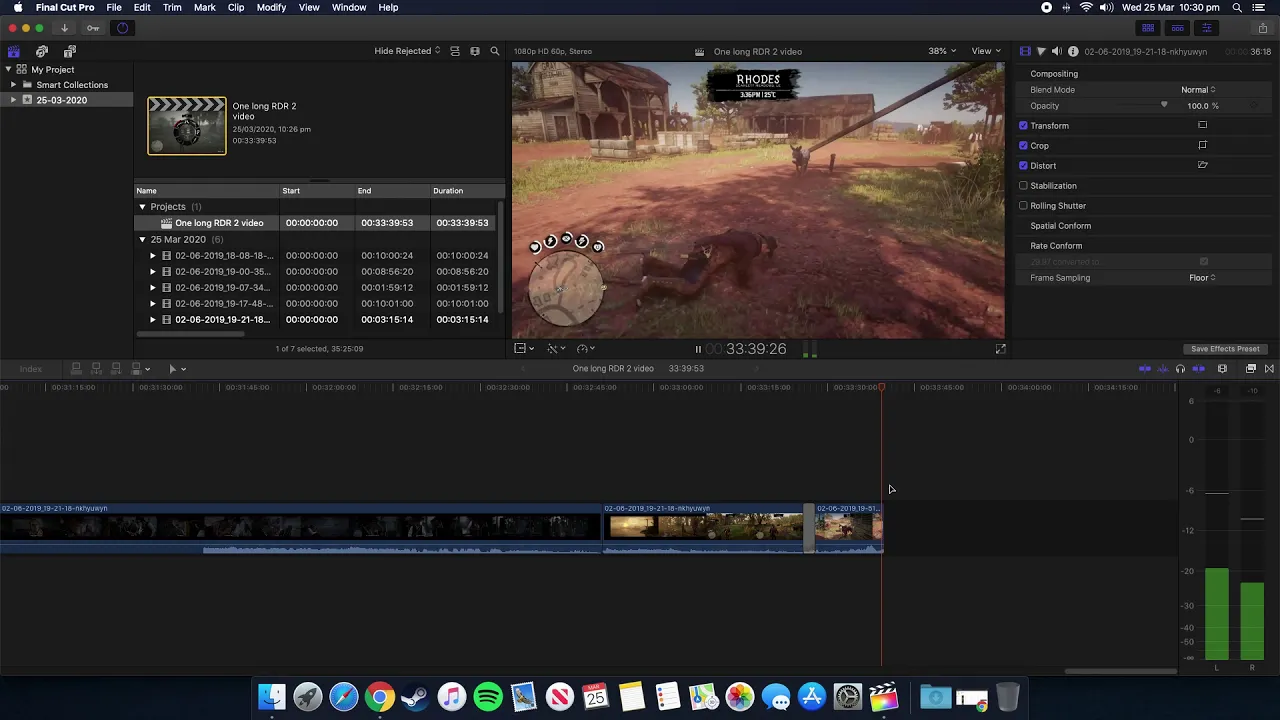Show or hide the Timeline
Image resolution: width=1280 pixels, height=720 pixels.
tap(1178, 28)
